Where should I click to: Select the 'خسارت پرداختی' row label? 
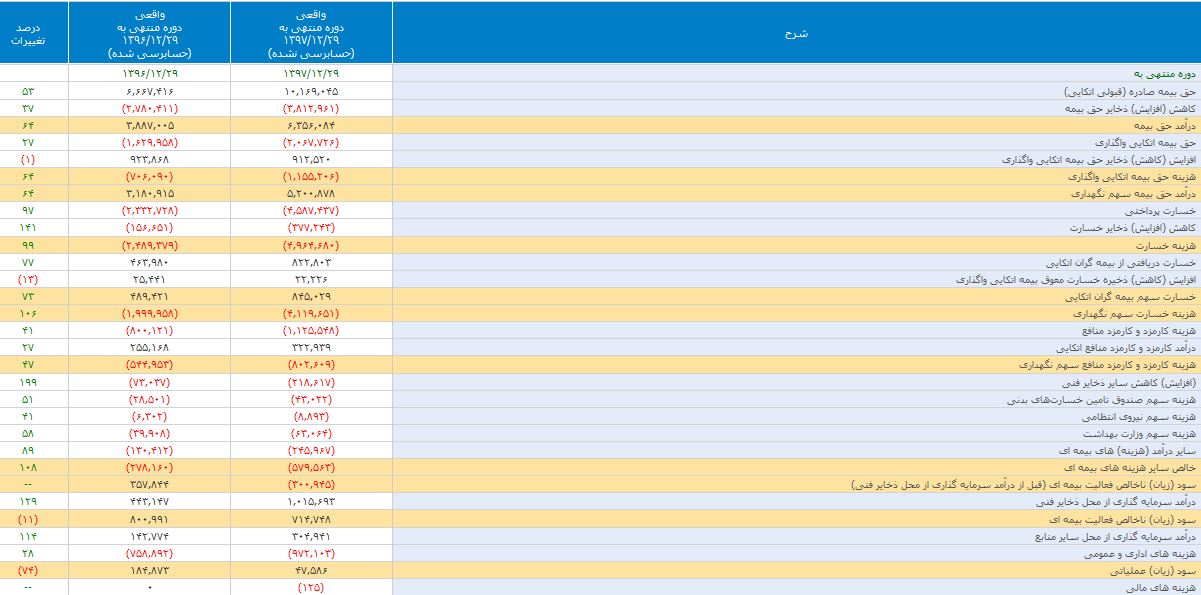click(x=1162, y=211)
